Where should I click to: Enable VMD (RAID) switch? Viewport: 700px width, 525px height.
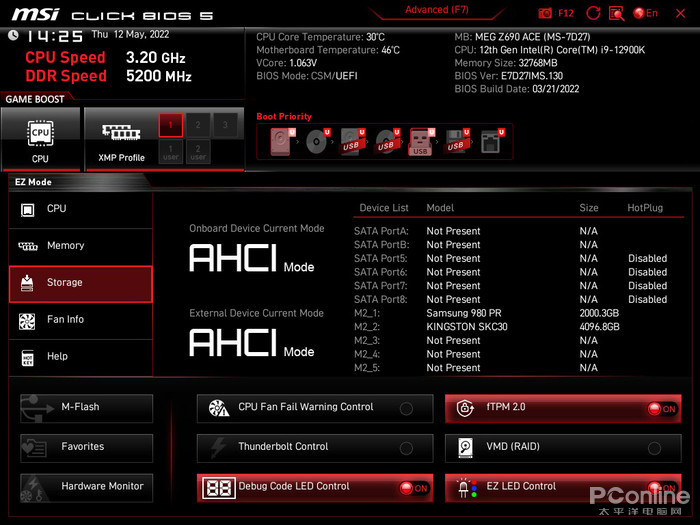654,448
